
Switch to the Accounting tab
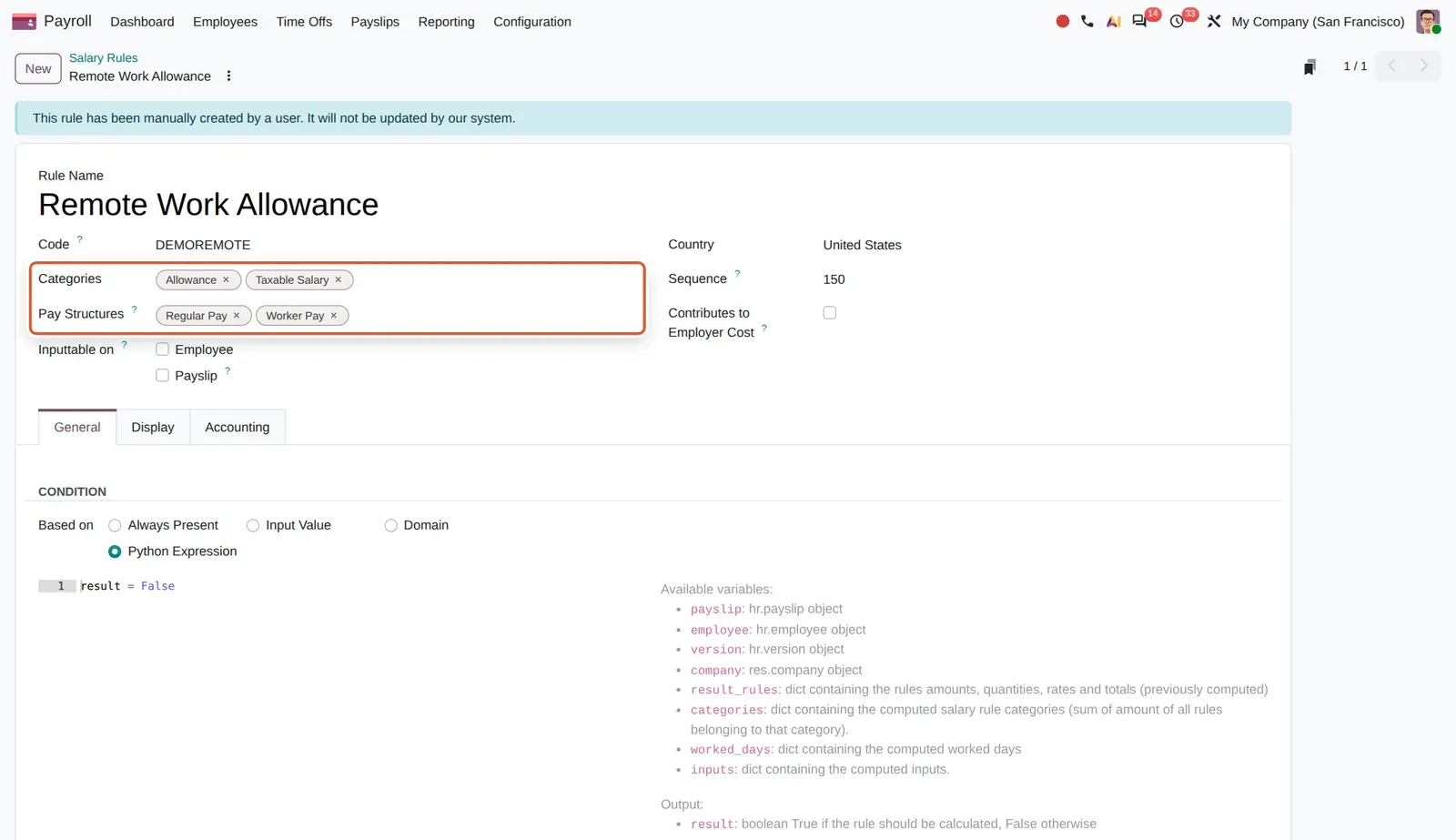coord(238,427)
